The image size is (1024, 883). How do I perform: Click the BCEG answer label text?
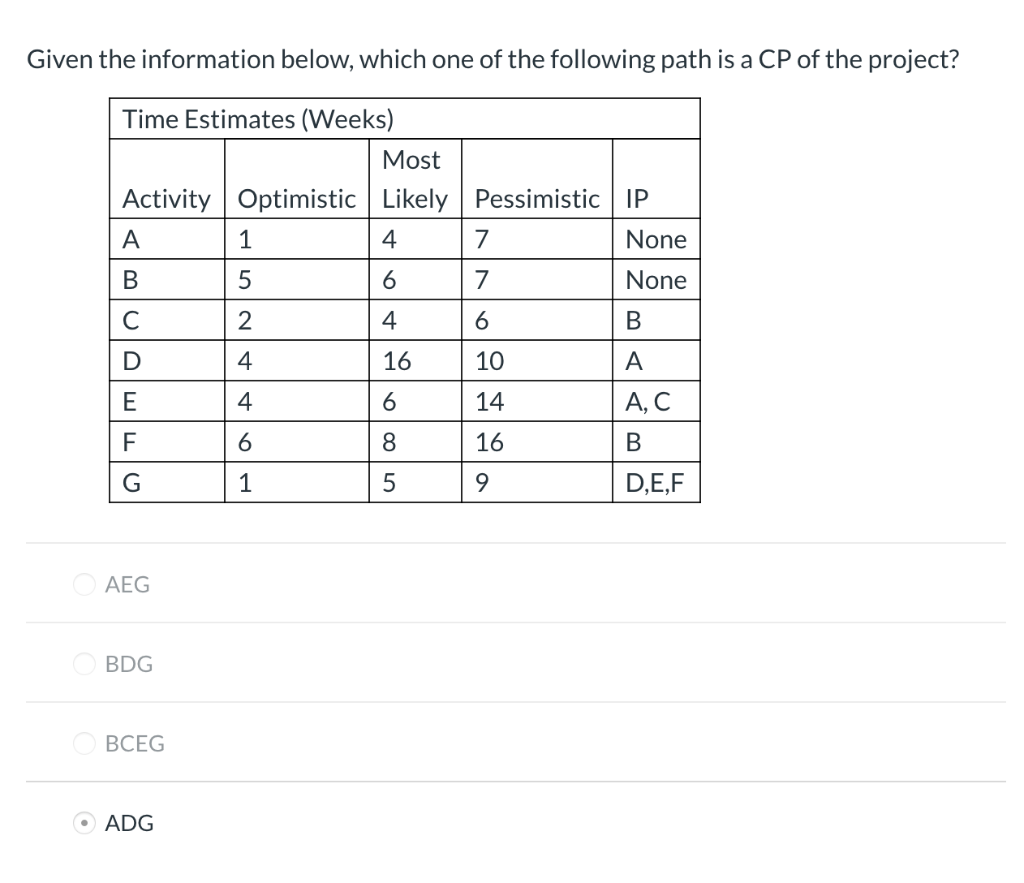pyautogui.click(x=135, y=743)
